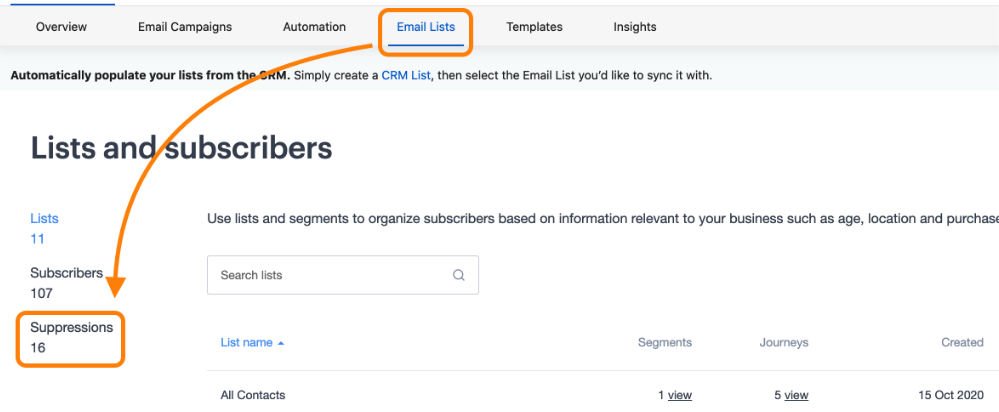Image resolution: width=999 pixels, height=412 pixels.
Task: Click the search magnifier icon
Action: [459, 275]
